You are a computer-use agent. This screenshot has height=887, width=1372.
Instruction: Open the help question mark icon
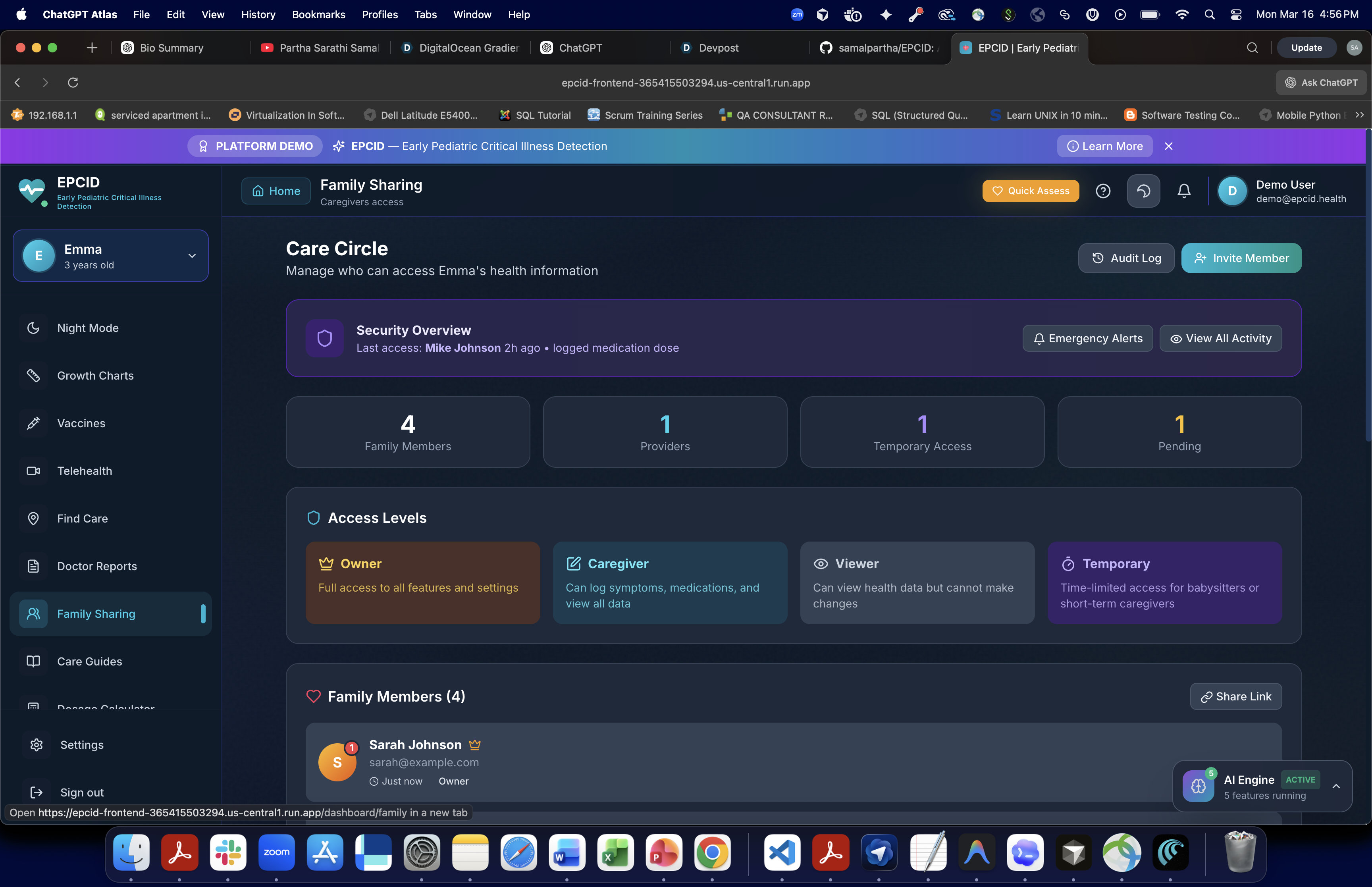pyautogui.click(x=1102, y=191)
